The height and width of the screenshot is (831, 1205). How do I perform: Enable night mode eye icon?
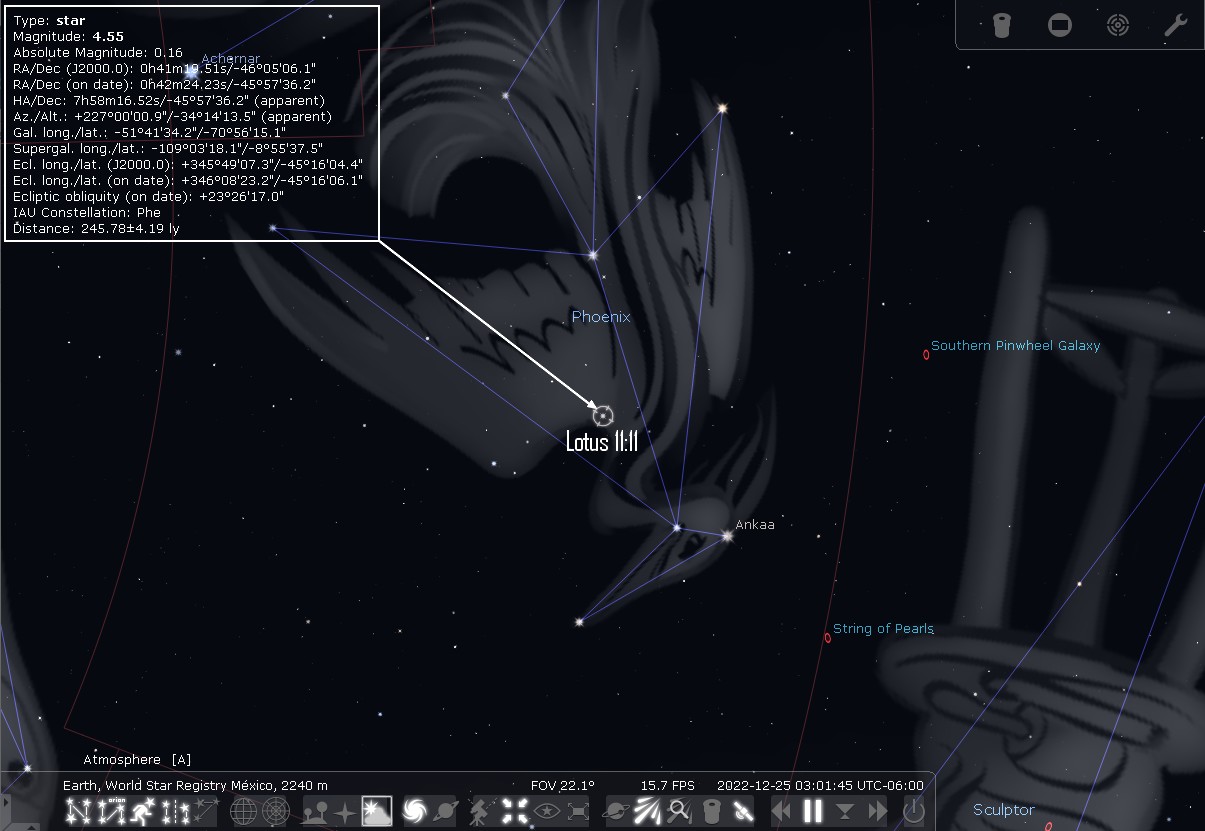[546, 811]
